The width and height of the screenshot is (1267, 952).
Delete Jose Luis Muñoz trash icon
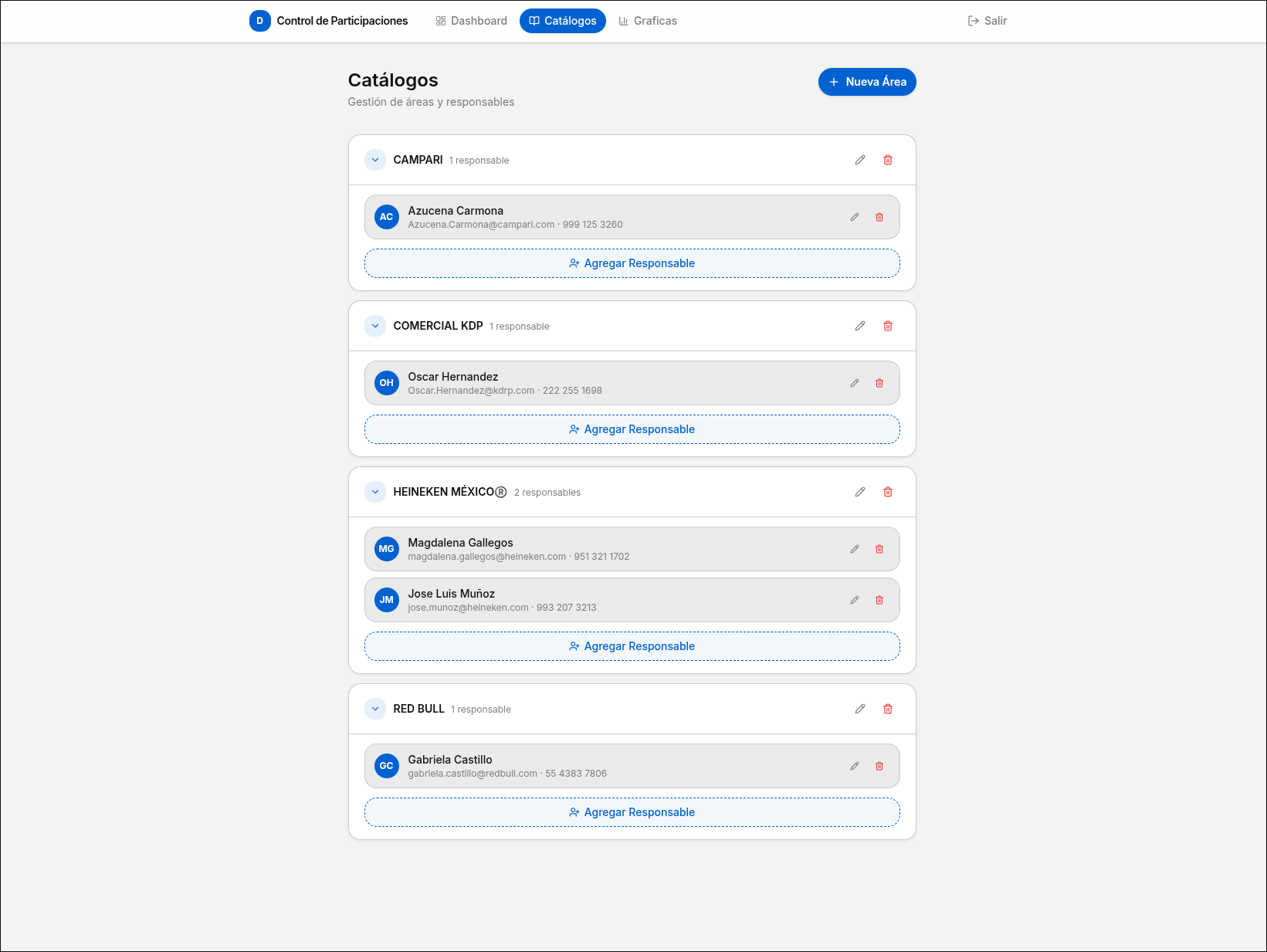coord(879,600)
